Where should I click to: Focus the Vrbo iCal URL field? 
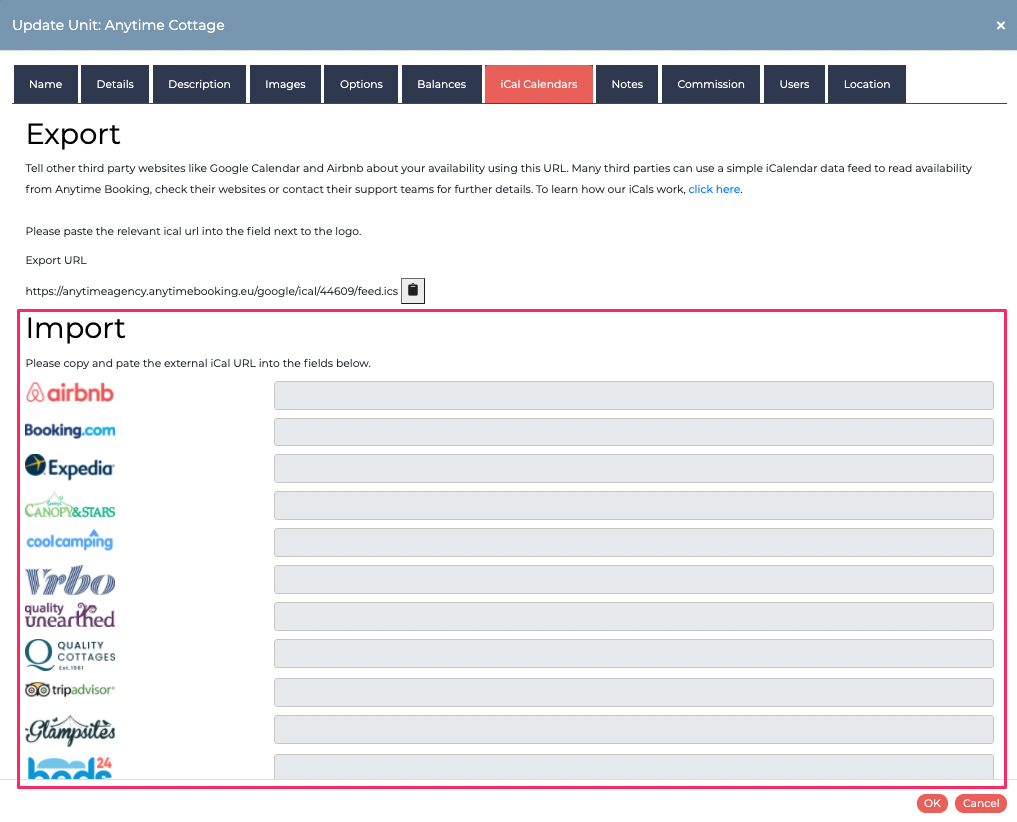[634, 579]
